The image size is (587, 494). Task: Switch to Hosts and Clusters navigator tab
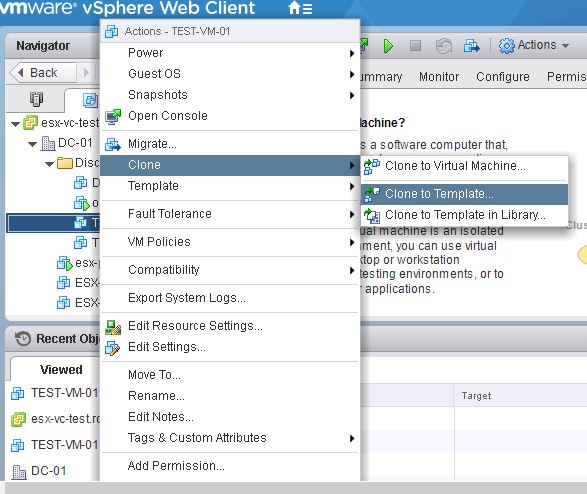click(36, 99)
